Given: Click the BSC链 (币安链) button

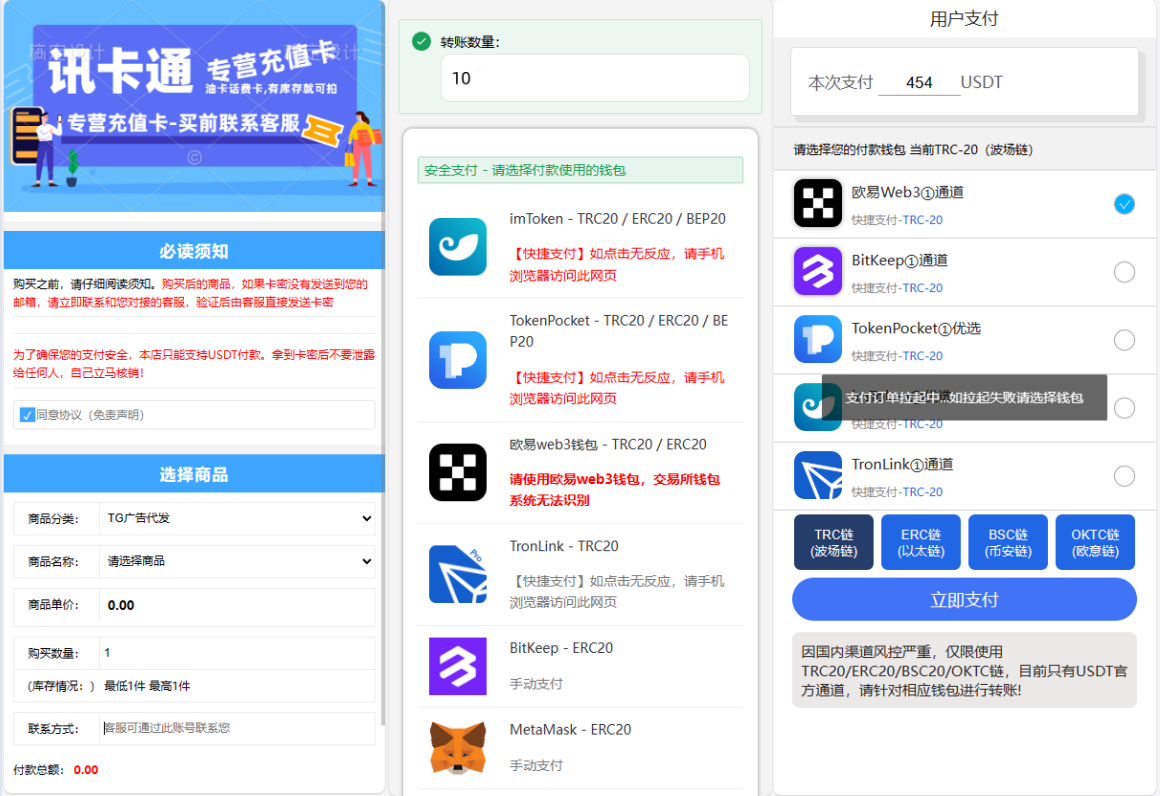Looking at the screenshot, I should 1007,541.
